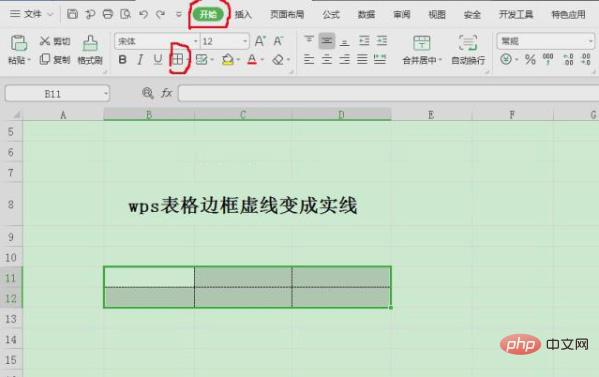Viewport: 599px width, 377px height.
Task: Click into the formula bar field
Action: [x=389, y=93]
